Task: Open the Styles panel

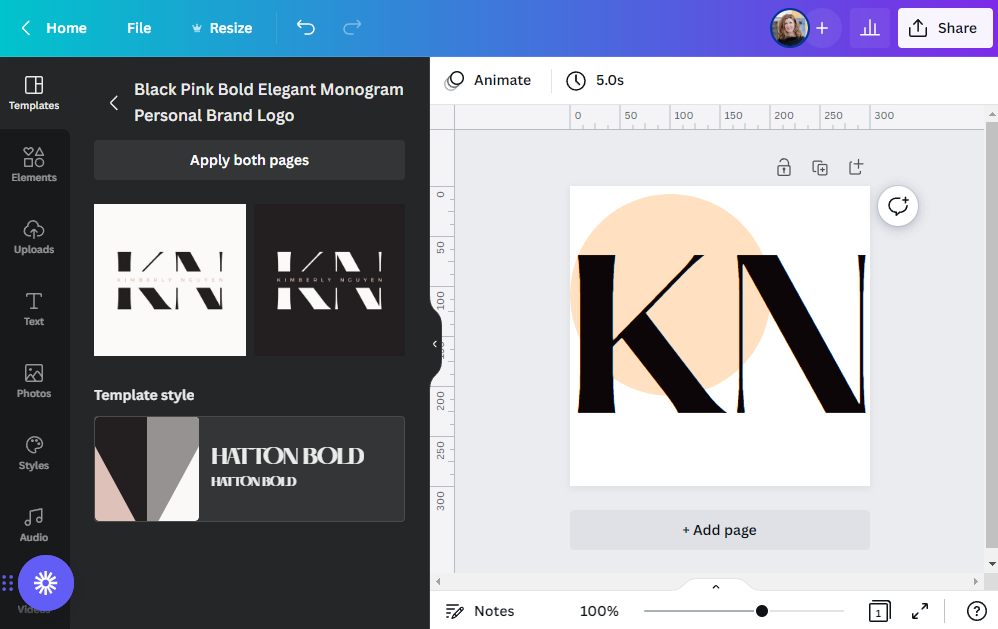Action: coord(34,452)
